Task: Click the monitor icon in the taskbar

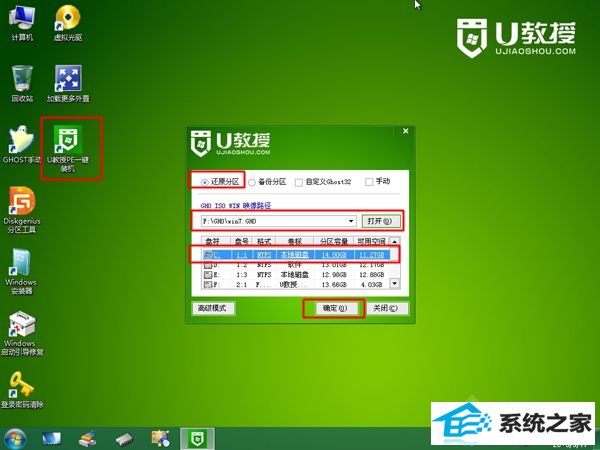Action: (51, 439)
